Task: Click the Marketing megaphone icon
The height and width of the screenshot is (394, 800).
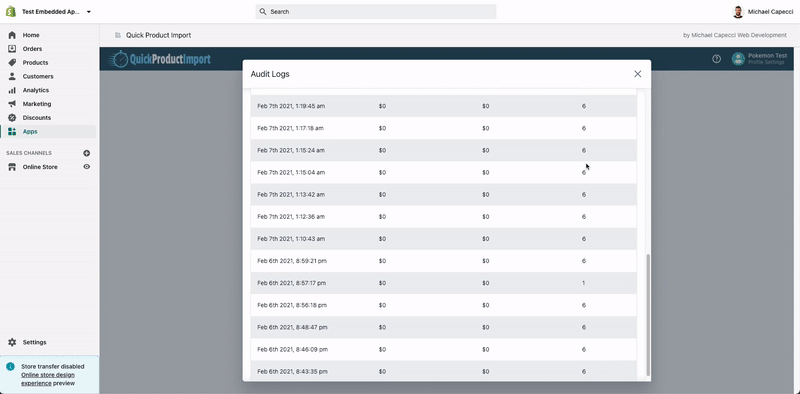Action: point(12,104)
